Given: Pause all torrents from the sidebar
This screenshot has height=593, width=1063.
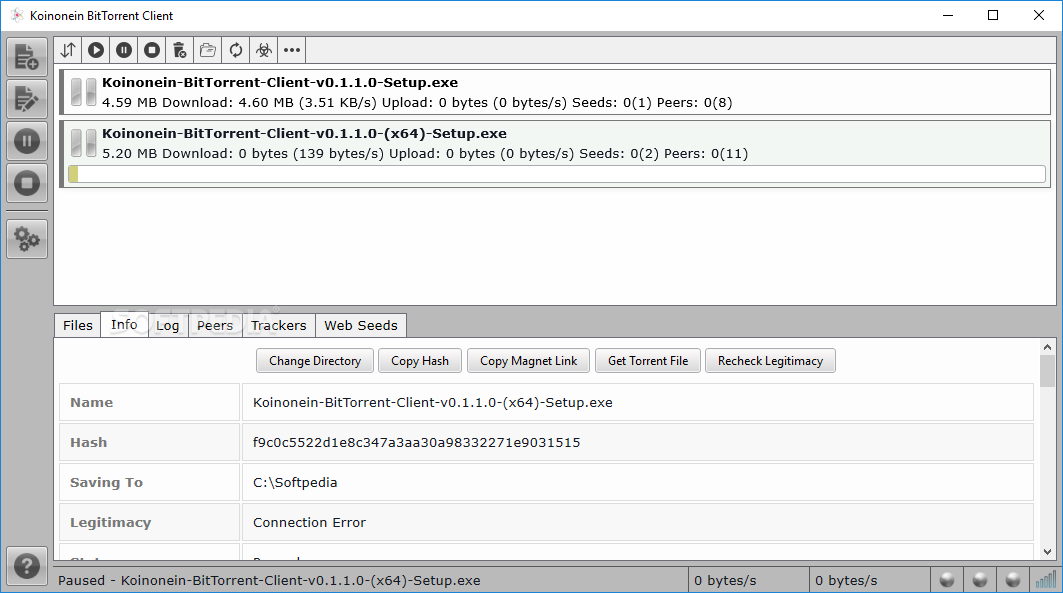Looking at the screenshot, I should point(27,141).
